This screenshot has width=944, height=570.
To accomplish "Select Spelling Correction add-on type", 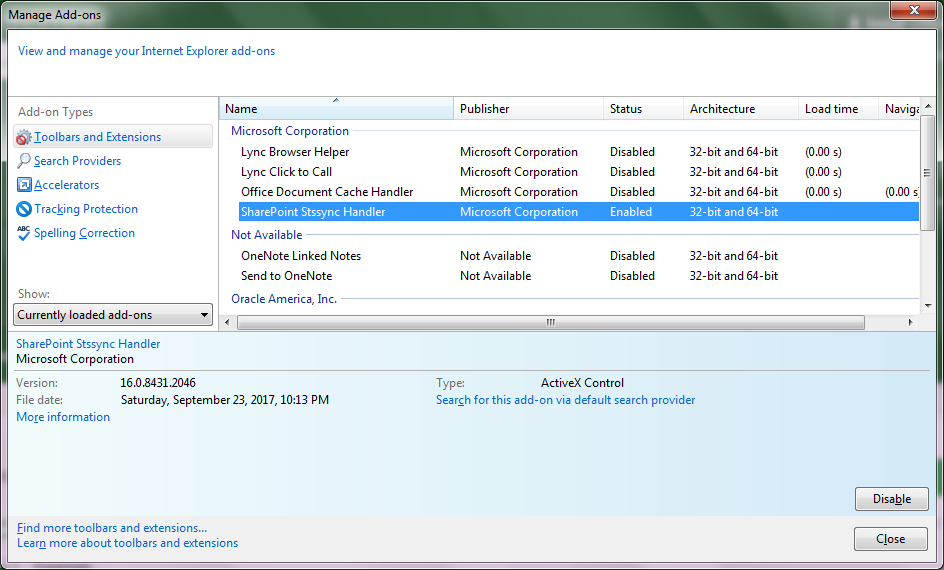I will tap(84, 233).
